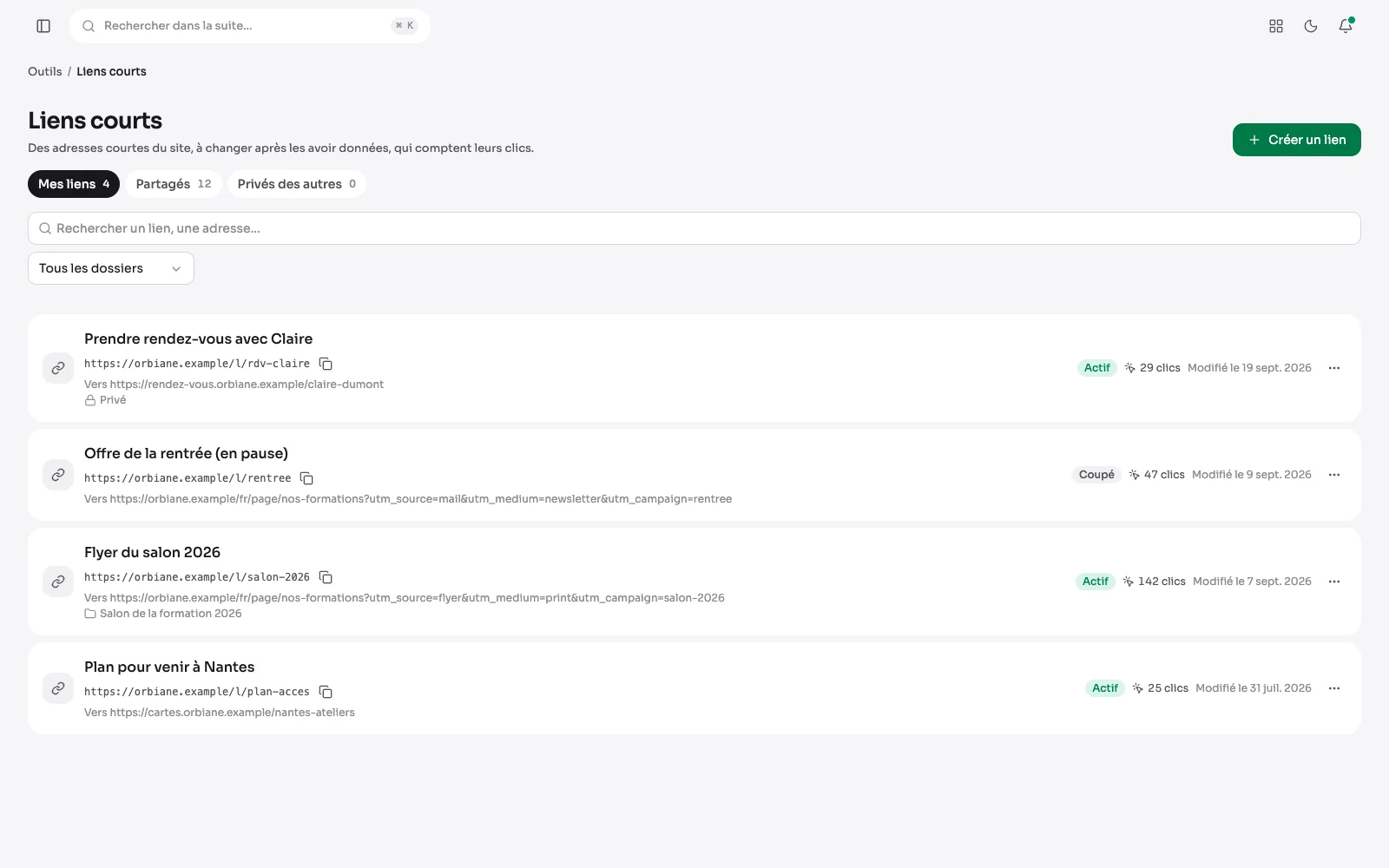Image resolution: width=1389 pixels, height=868 pixels.
Task: Click the Privé label under rdv-claire
Action: [x=105, y=400]
